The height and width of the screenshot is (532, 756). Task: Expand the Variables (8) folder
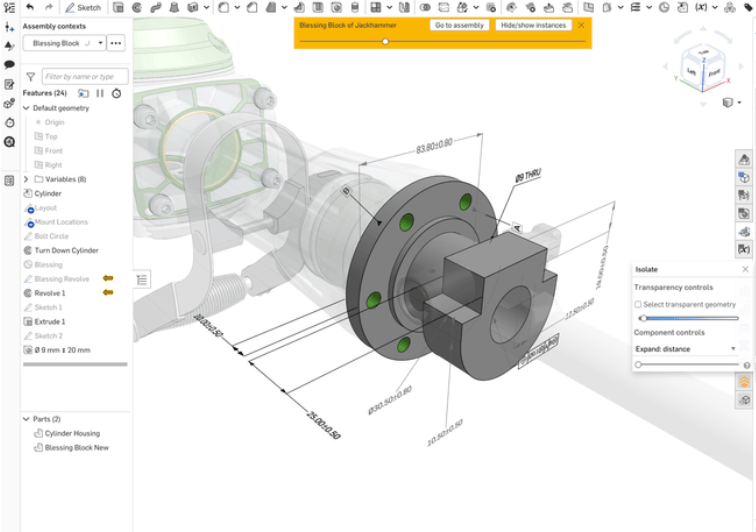pos(27,179)
